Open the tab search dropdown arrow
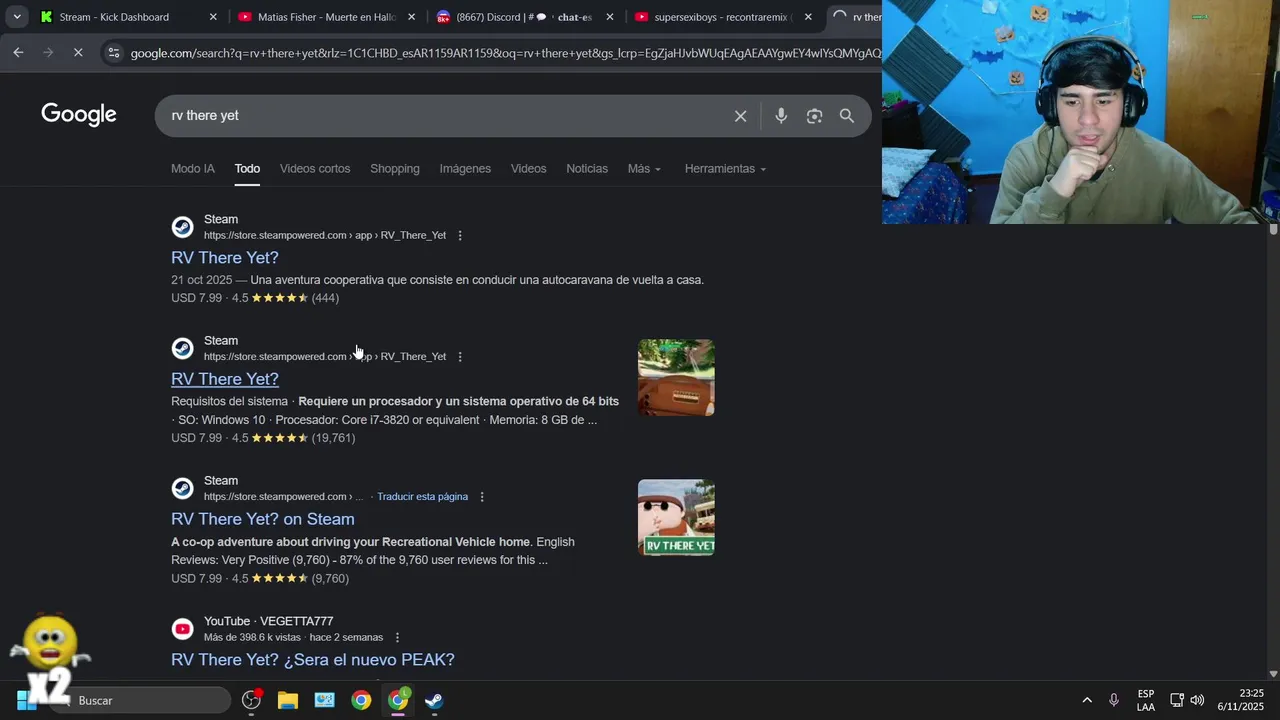The width and height of the screenshot is (1280, 720). (x=17, y=17)
